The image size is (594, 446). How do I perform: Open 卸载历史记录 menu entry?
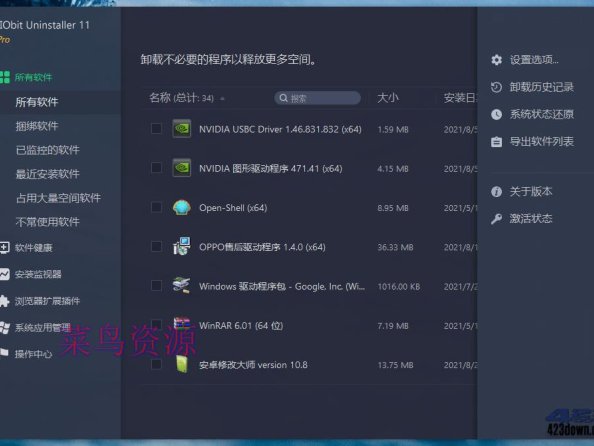(541, 87)
